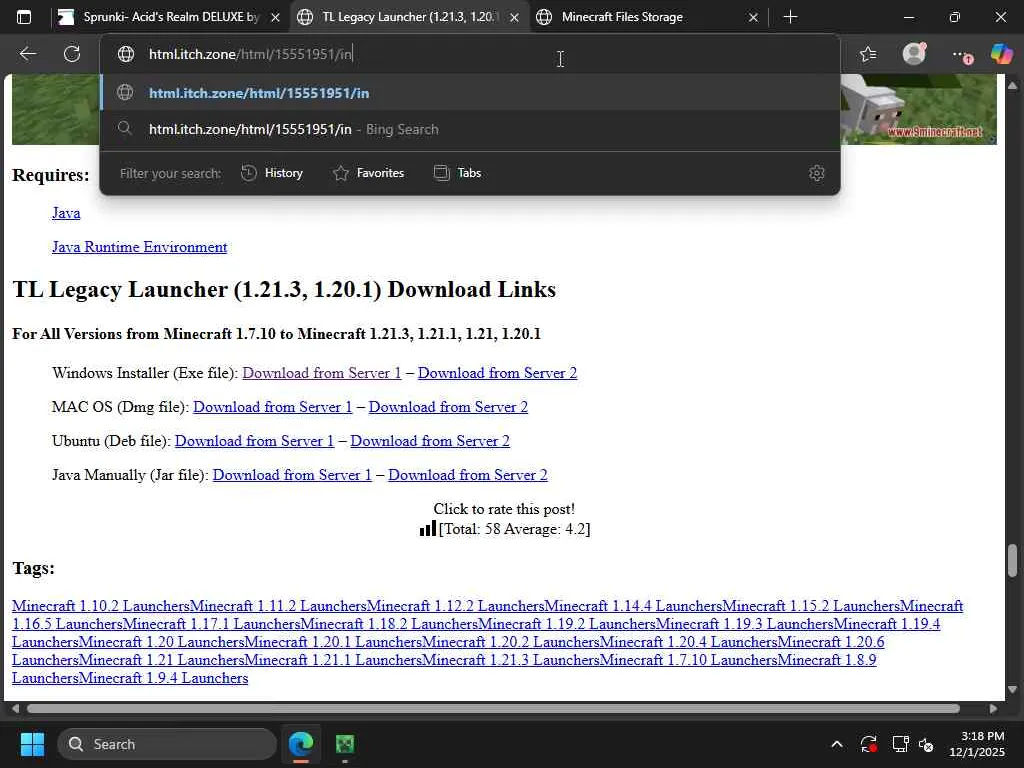
Task: Open the Java Runtime Environment link
Action: pyautogui.click(x=140, y=247)
